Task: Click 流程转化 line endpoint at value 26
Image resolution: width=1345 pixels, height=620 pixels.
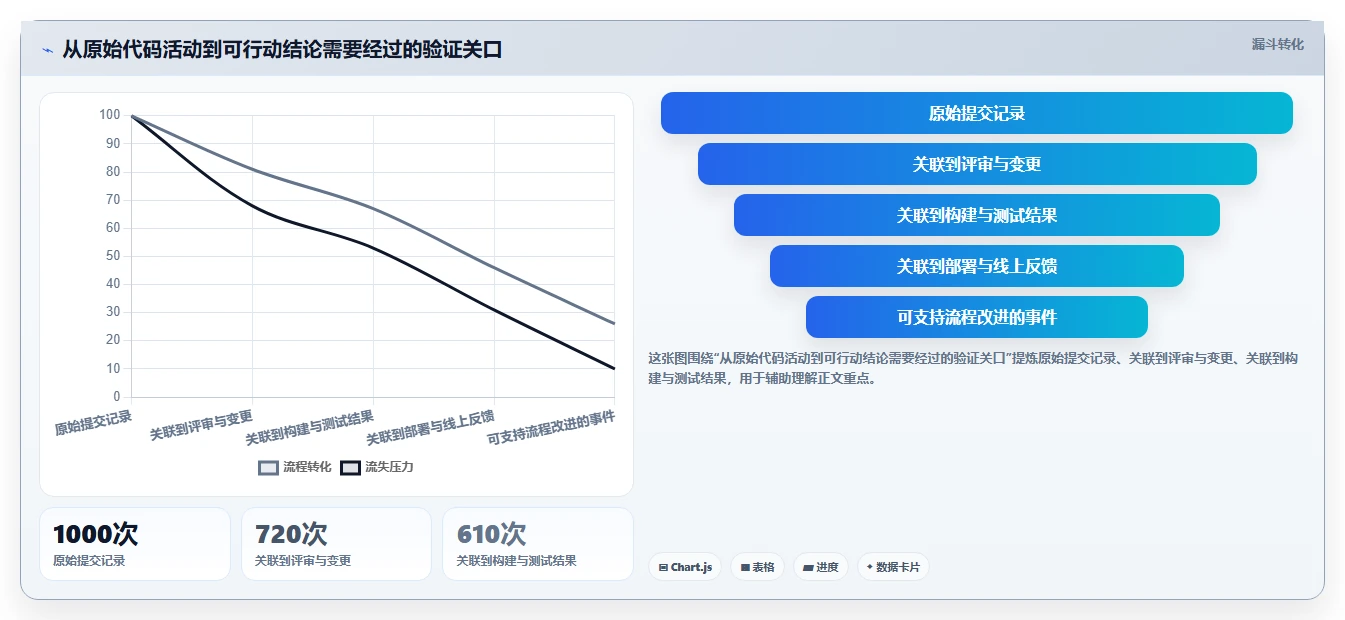Action: [x=614, y=323]
